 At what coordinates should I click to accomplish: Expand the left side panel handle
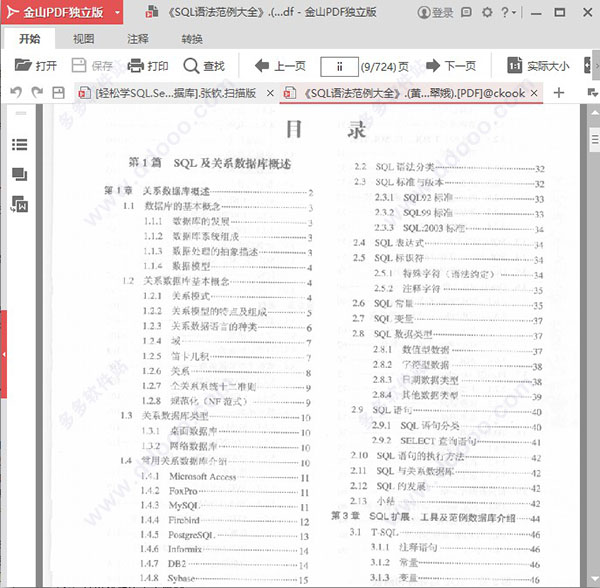click(3, 354)
